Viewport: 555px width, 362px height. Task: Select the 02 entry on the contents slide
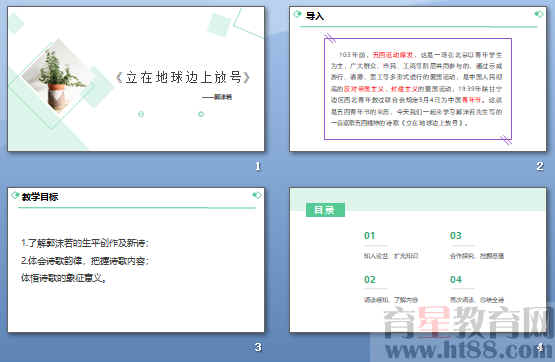(391, 289)
